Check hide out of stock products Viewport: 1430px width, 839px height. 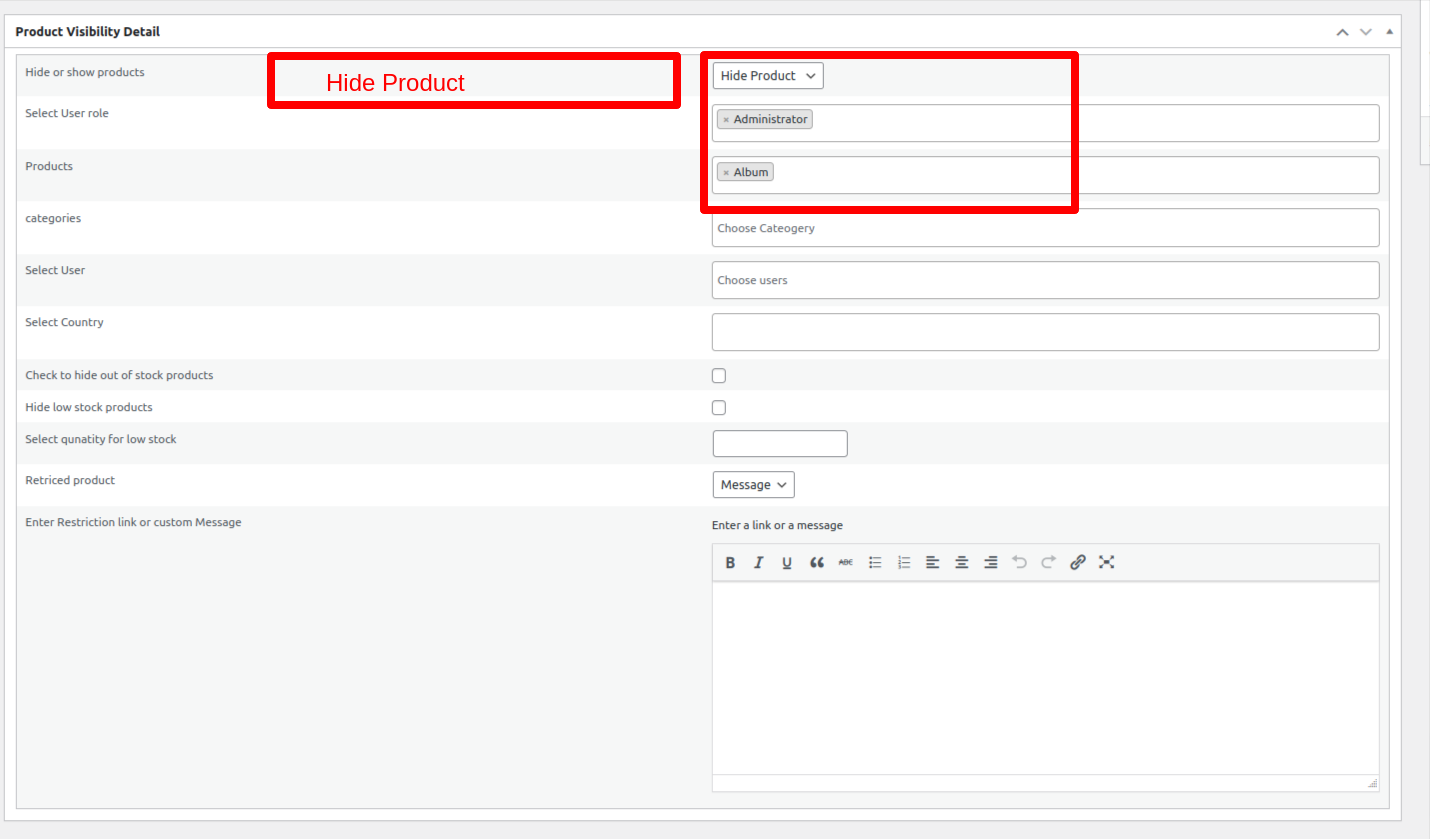[719, 376]
